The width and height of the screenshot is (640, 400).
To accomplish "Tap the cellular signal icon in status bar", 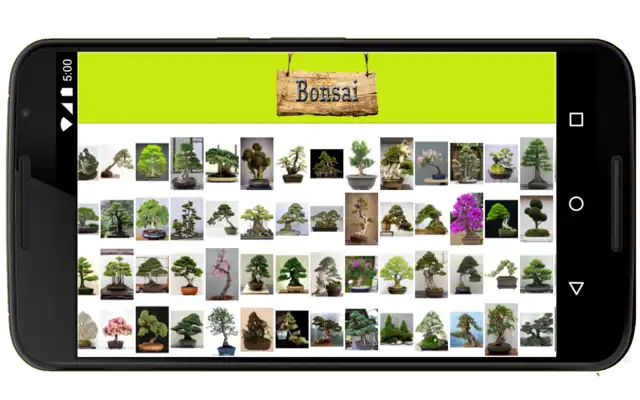I will coord(67,108).
